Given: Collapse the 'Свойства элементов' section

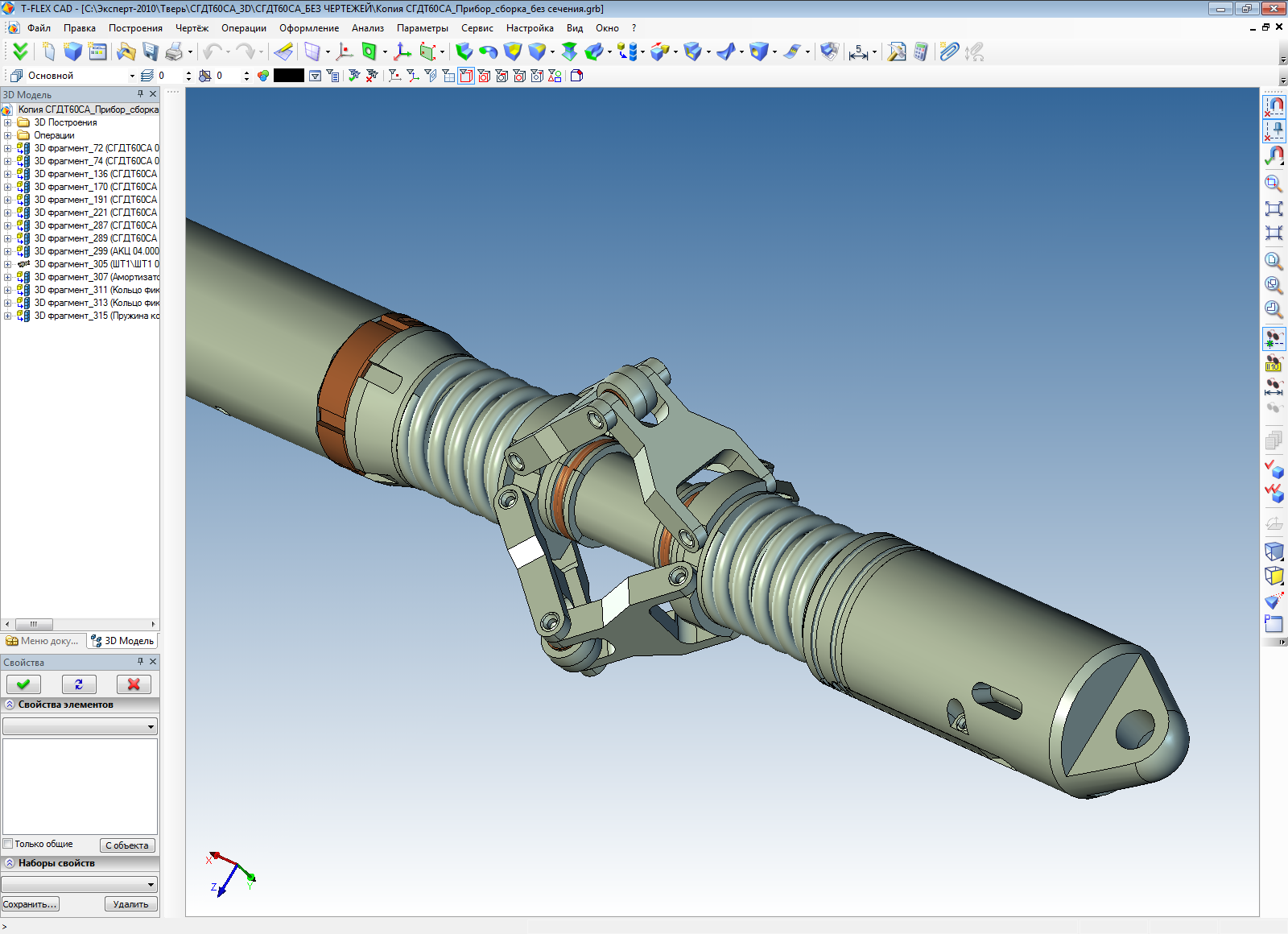Looking at the screenshot, I should coord(10,705).
